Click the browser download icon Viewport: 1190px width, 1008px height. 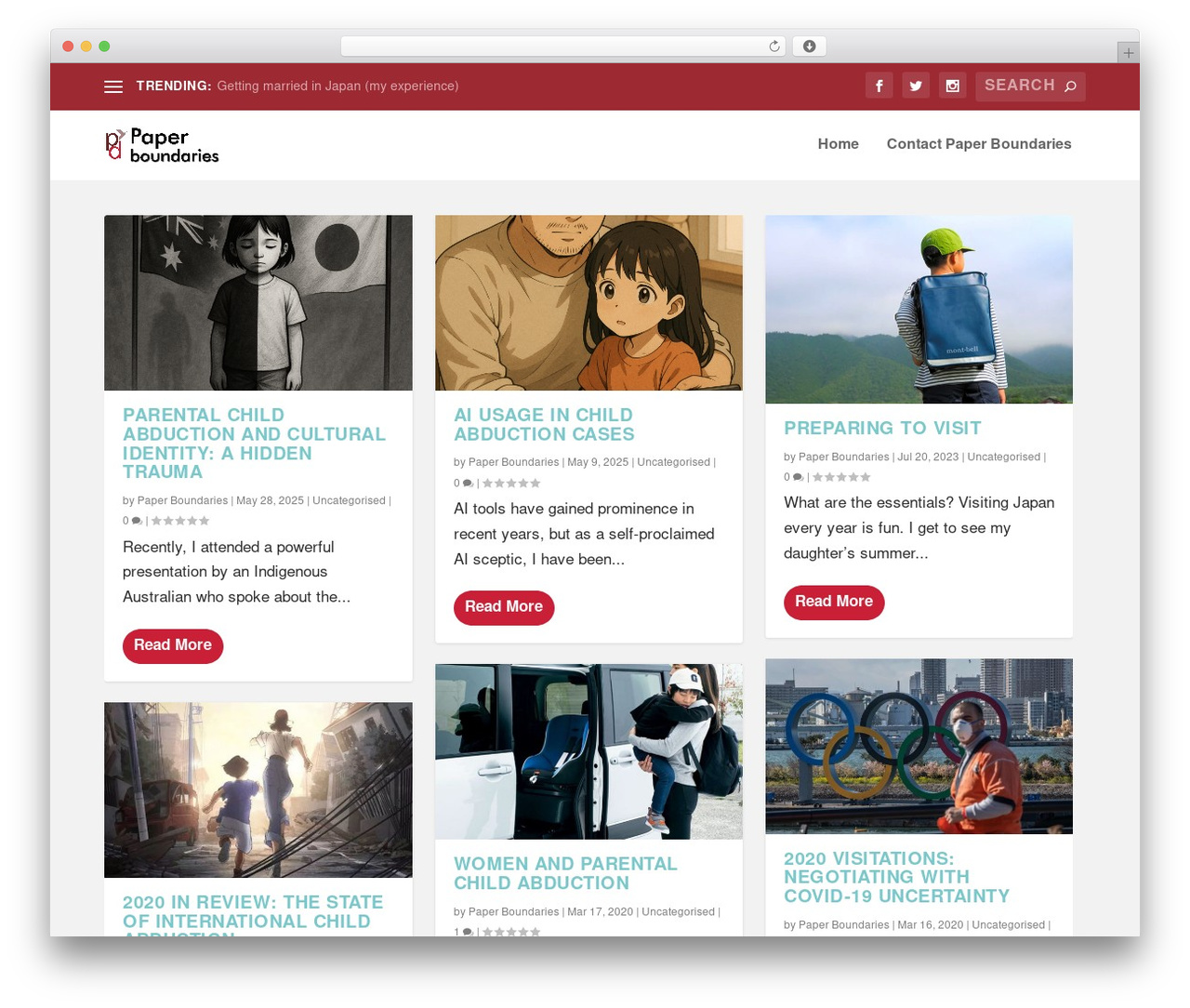coord(810,46)
